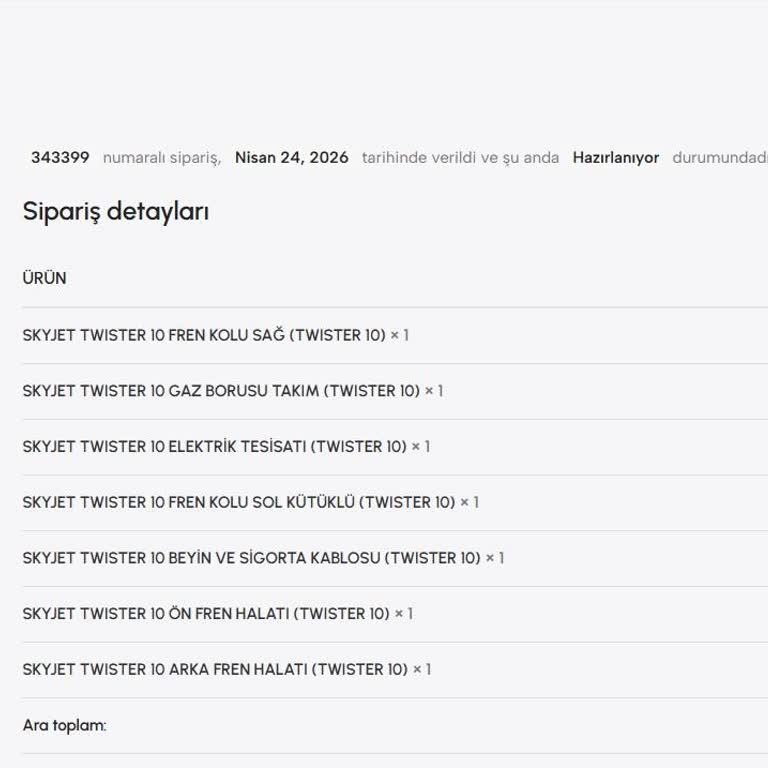Click the phrase 'tarihinde verildi ve şu anda'
The width and height of the screenshot is (768, 768).
click(460, 158)
